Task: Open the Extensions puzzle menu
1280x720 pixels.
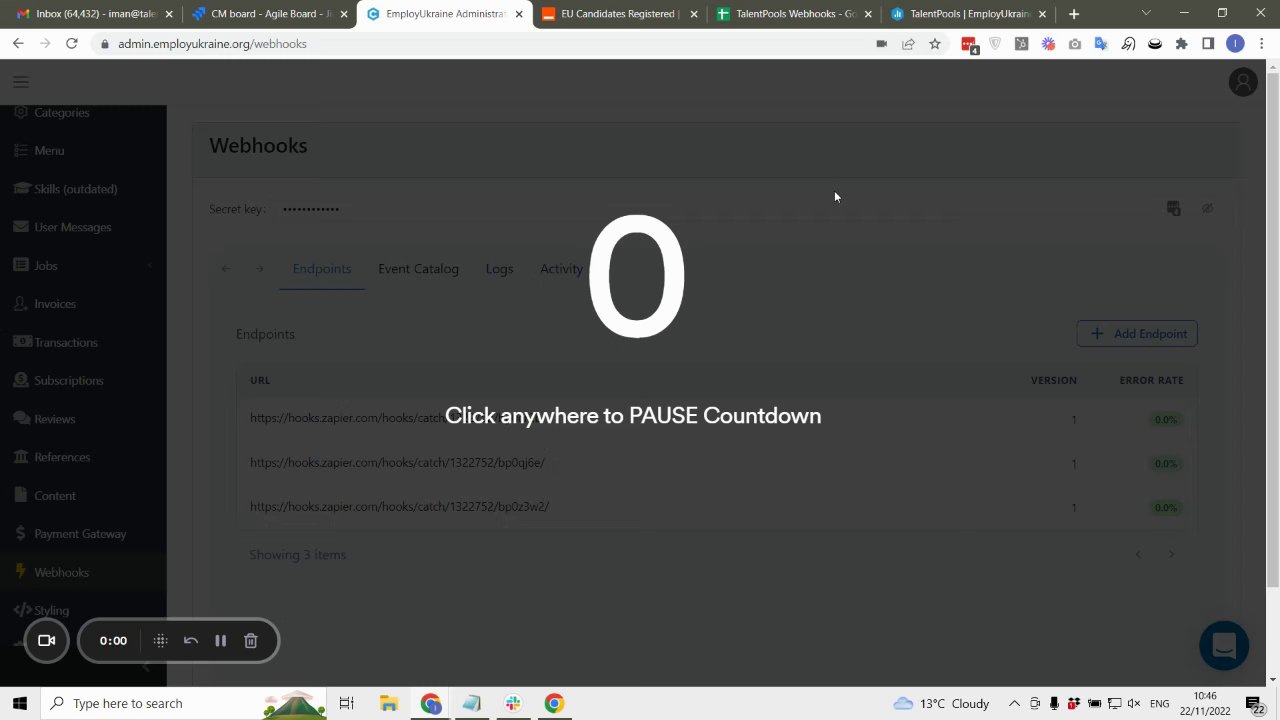Action: tap(1182, 44)
